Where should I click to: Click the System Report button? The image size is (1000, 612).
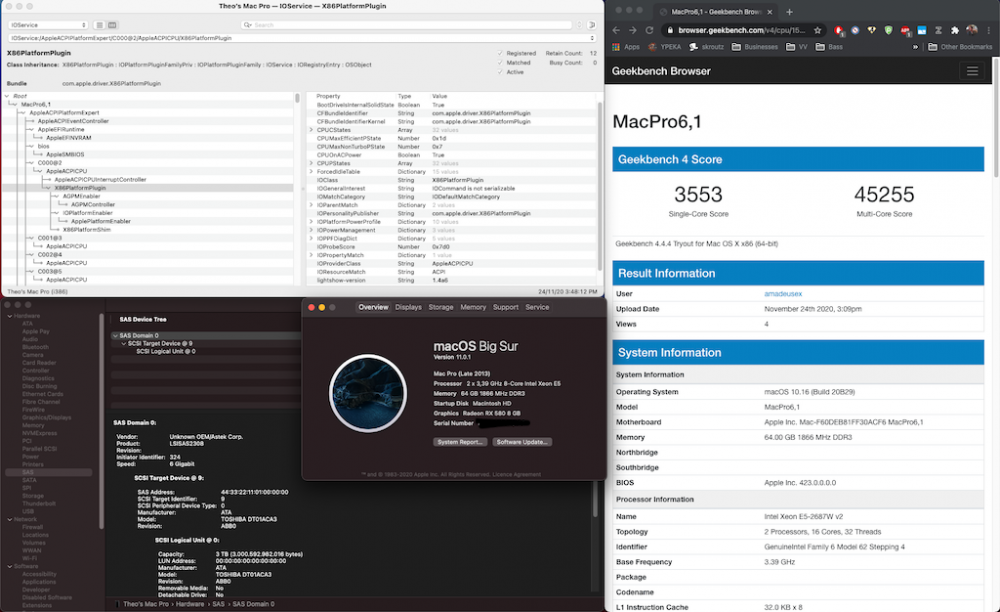pyautogui.click(x=460, y=442)
